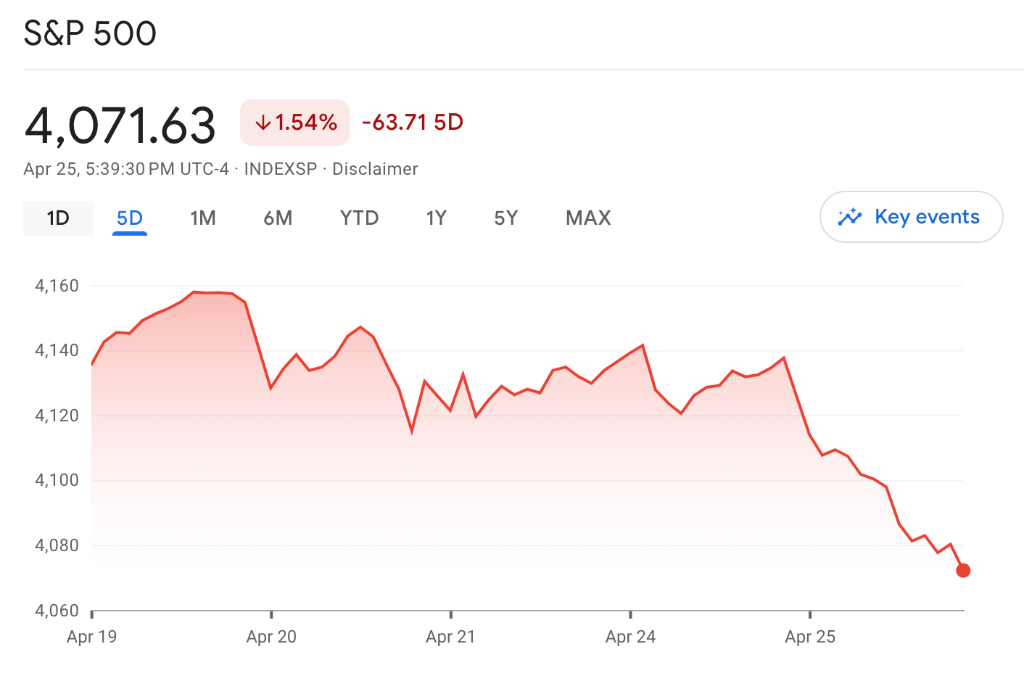This screenshot has height=675, width=1024.
Task: Open the Disclaimer link
Action: point(375,169)
